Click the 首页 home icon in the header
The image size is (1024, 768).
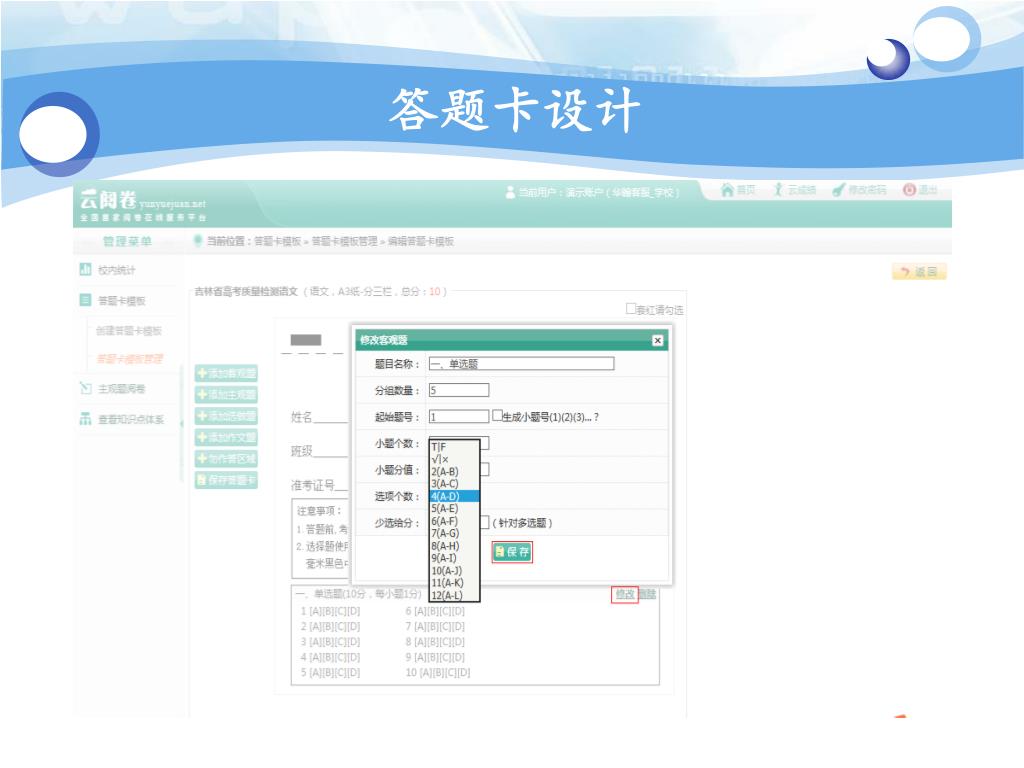(x=727, y=190)
